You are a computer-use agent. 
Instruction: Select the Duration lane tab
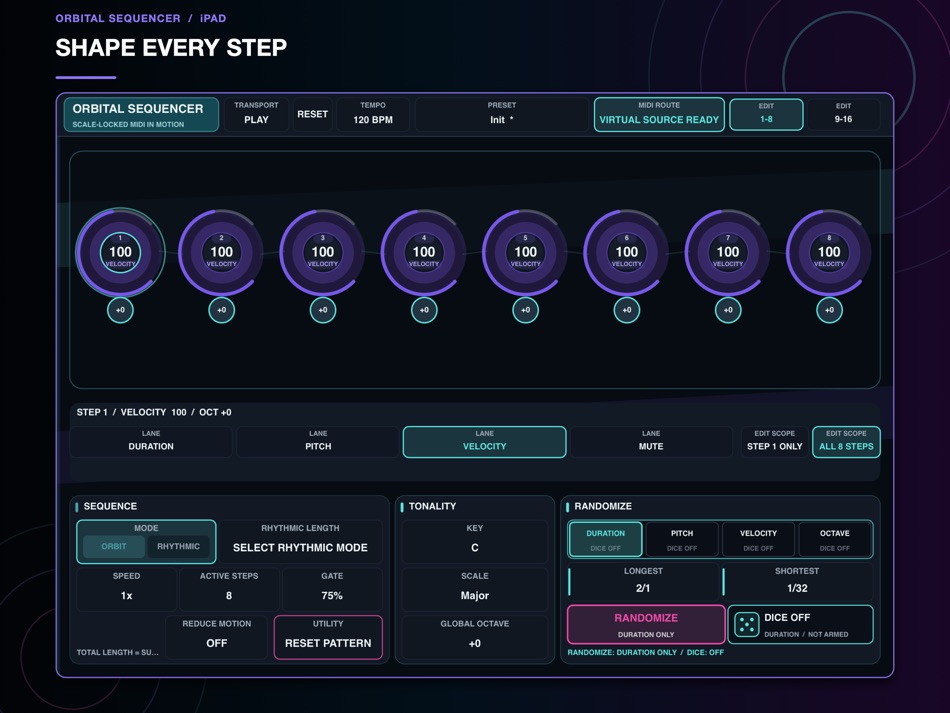[151, 442]
